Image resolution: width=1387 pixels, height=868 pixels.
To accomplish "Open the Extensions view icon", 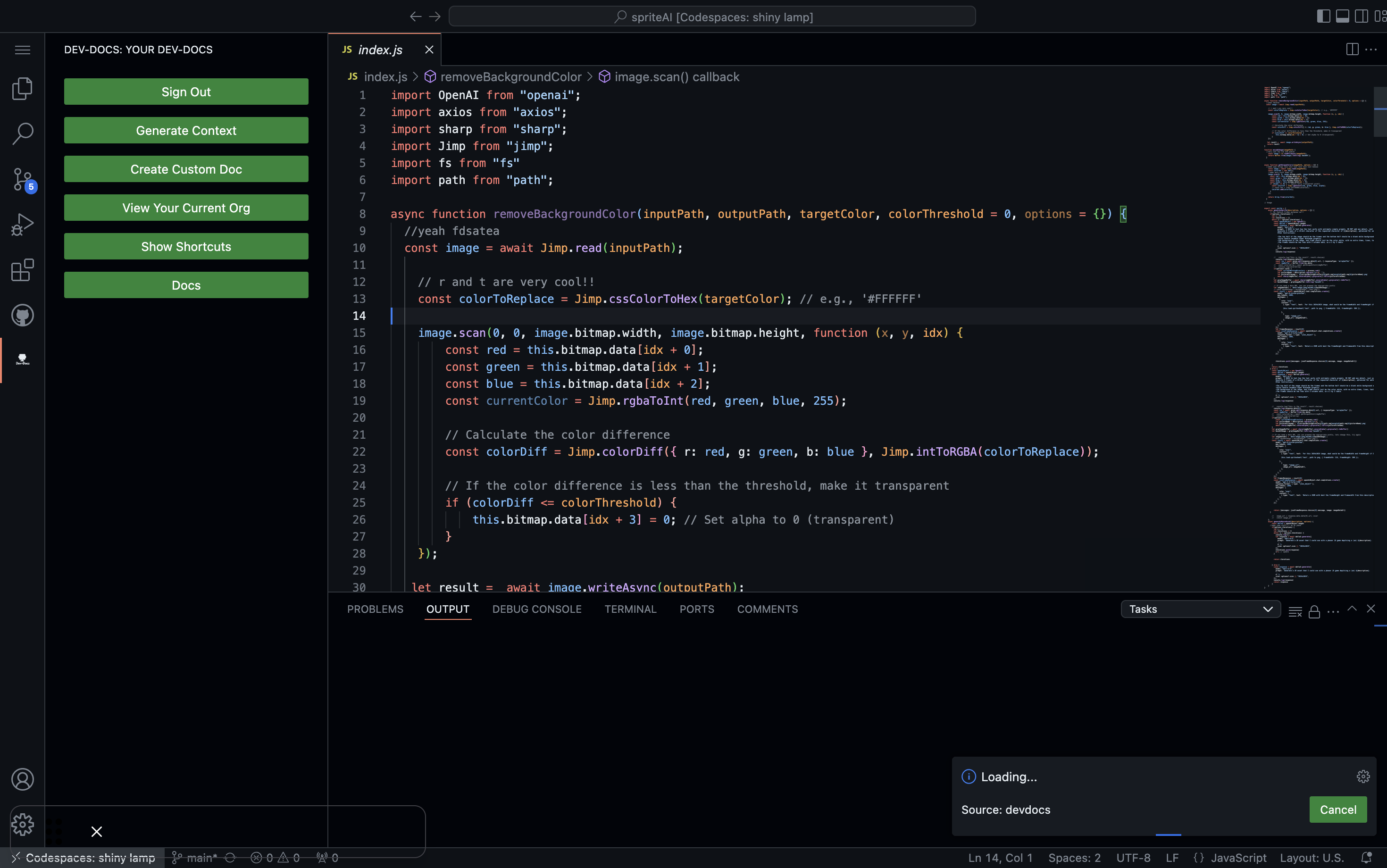I will pyautogui.click(x=22, y=270).
